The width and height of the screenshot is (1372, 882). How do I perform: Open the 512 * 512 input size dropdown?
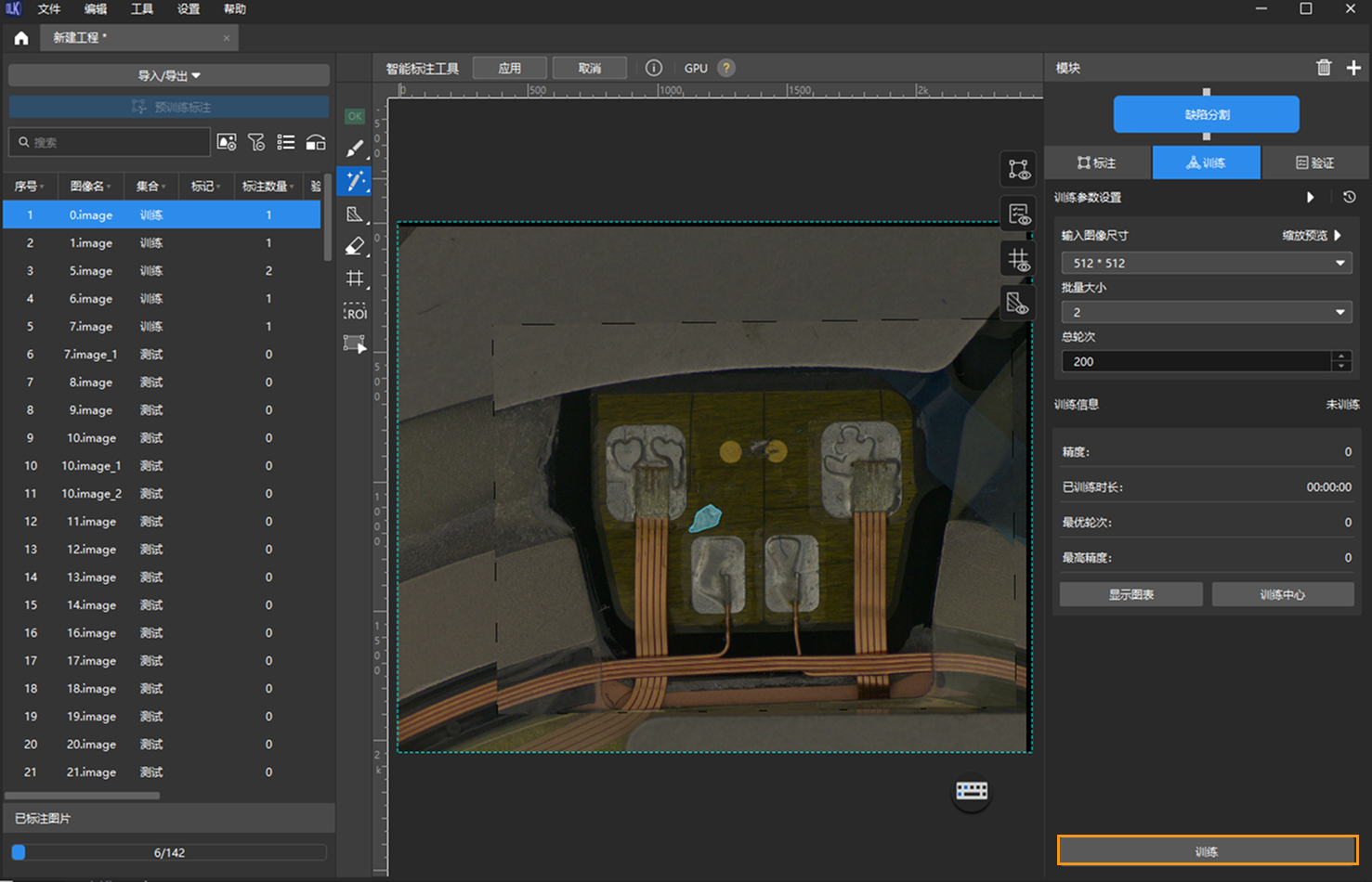[x=1207, y=263]
